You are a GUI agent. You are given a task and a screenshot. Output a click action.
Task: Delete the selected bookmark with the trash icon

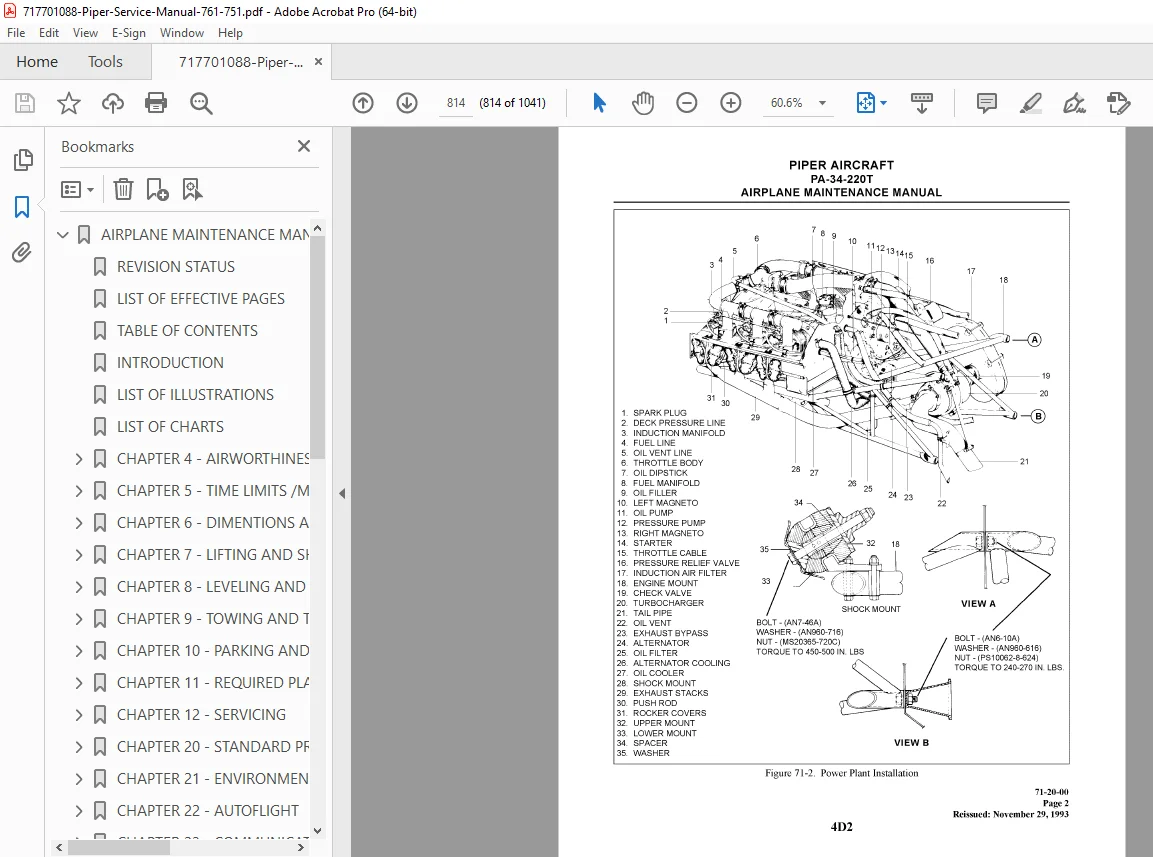tap(123, 190)
